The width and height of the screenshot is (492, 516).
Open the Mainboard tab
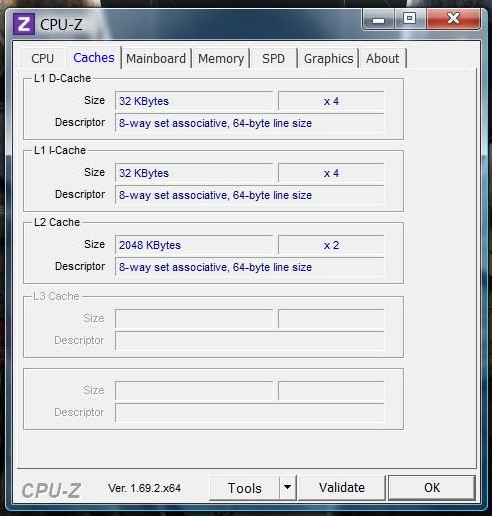click(156, 59)
